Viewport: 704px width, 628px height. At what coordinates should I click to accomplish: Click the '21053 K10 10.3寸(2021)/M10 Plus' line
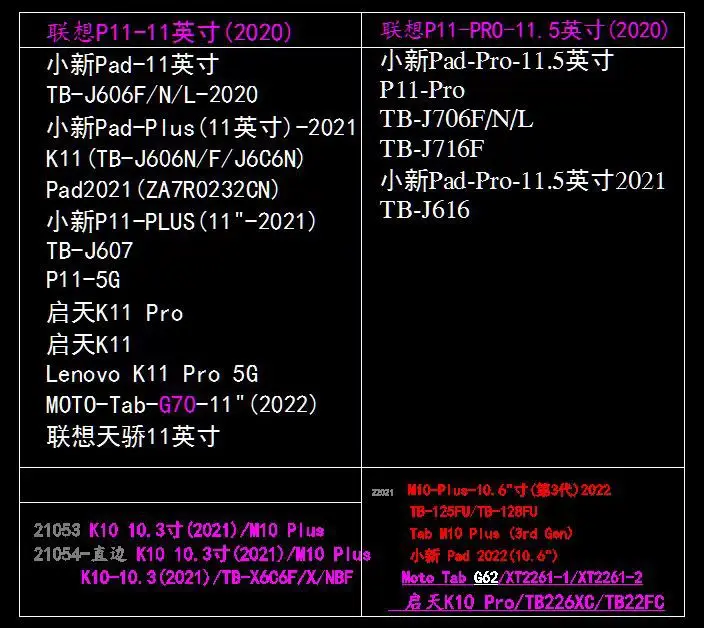pyautogui.click(x=179, y=530)
